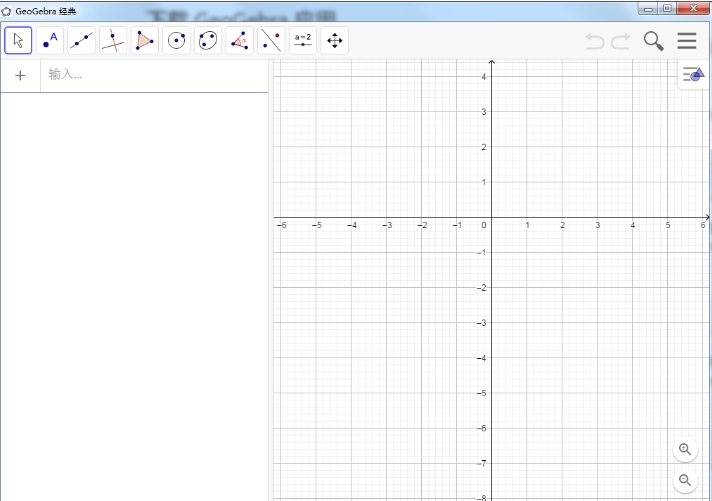
Task: Choose Circle with center through point tool
Action: (176, 40)
